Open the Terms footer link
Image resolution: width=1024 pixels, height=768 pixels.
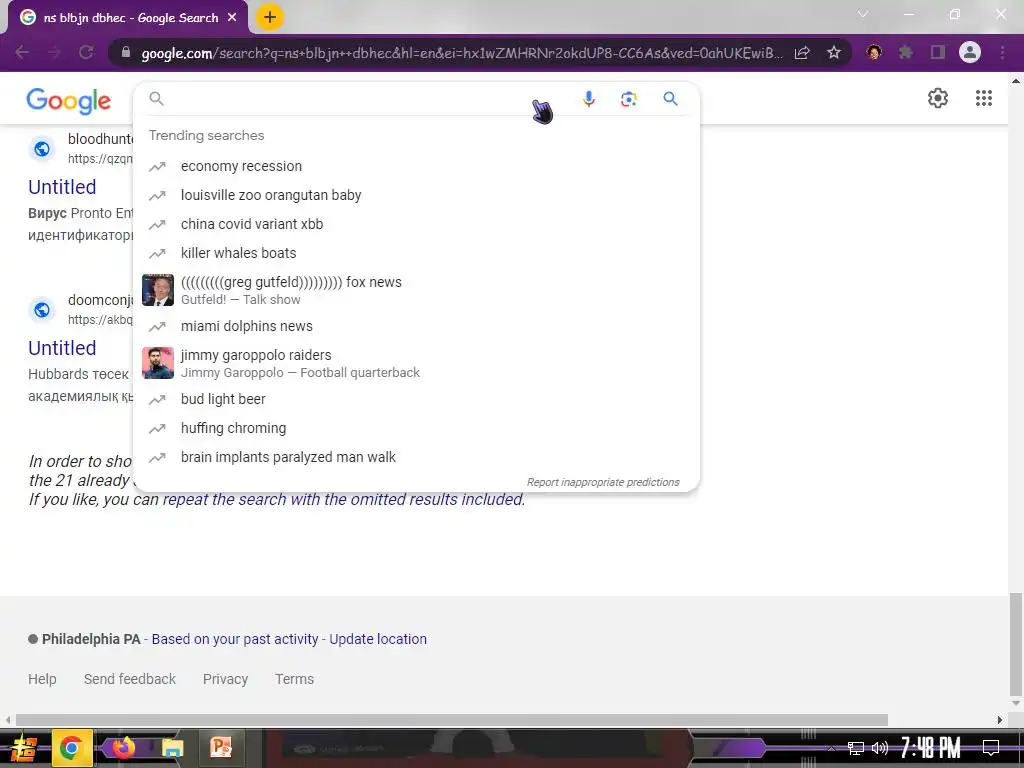click(294, 679)
